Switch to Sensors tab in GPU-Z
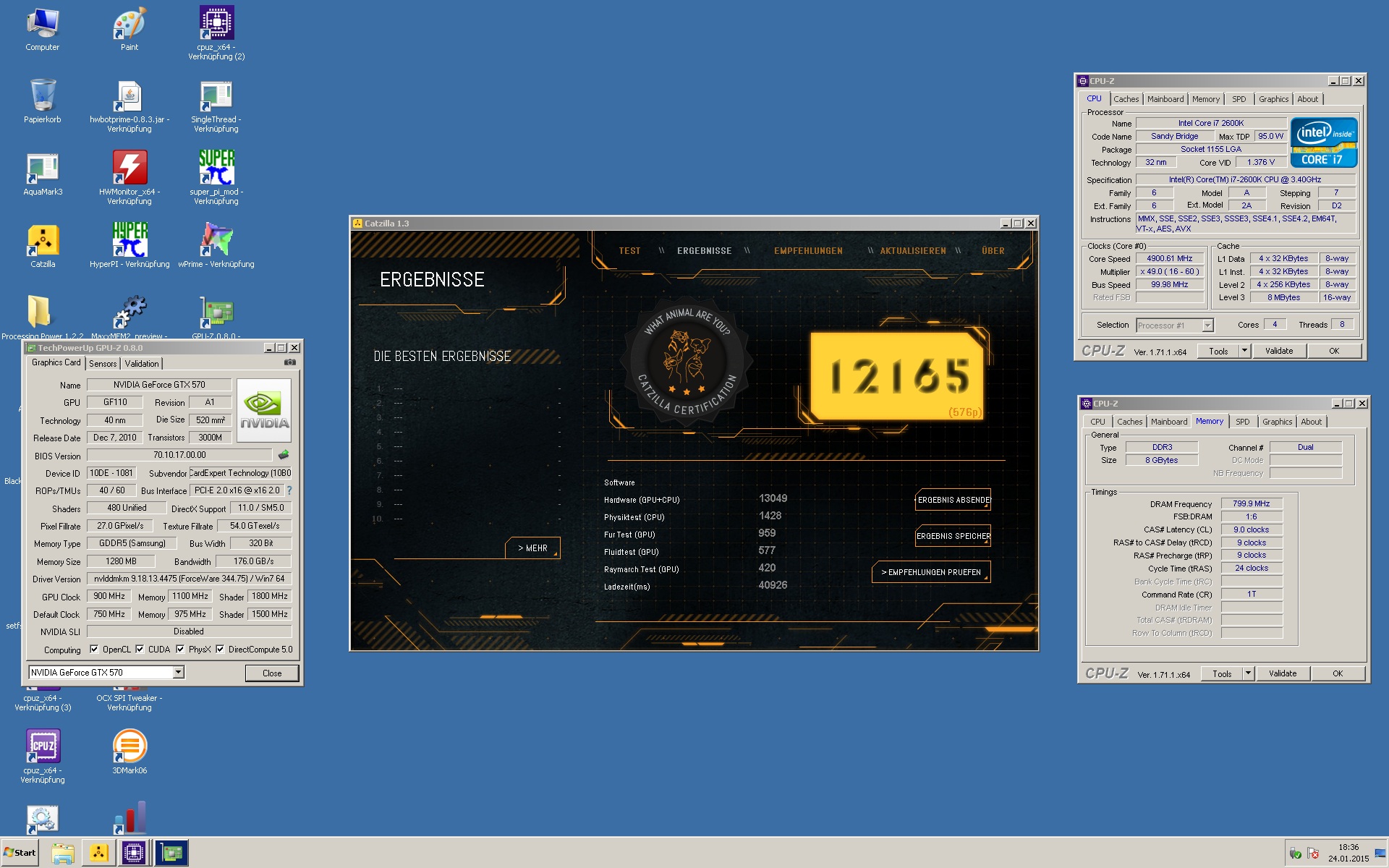This screenshot has height=868, width=1389. click(103, 364)
